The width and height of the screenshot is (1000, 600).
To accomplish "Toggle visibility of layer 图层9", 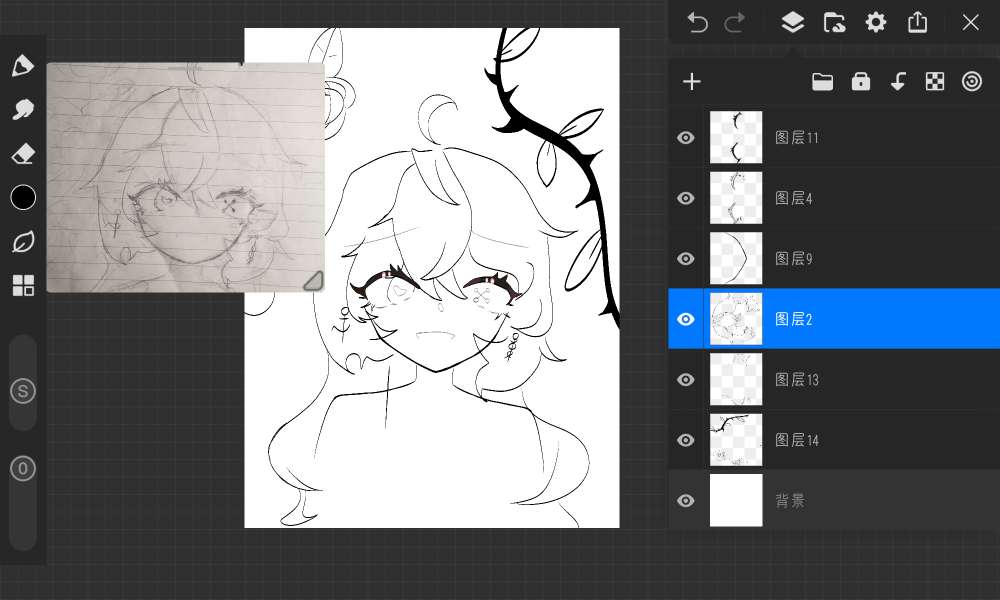I will coord(686,259).
